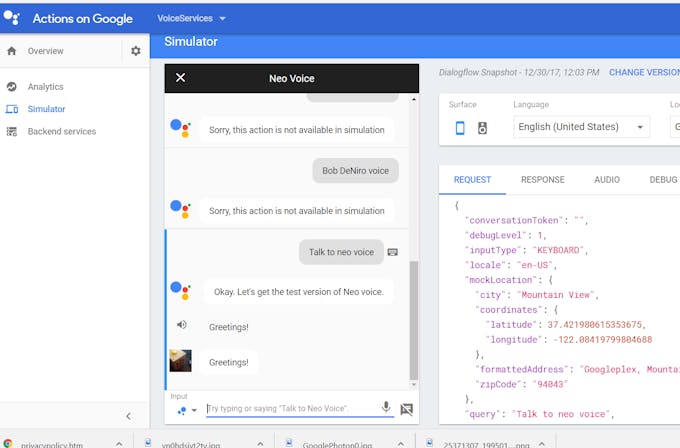Click the Bob DeNiro voice message bubble
The width and height of the screenshot is (680, 448).
click(x=355, y=171)
